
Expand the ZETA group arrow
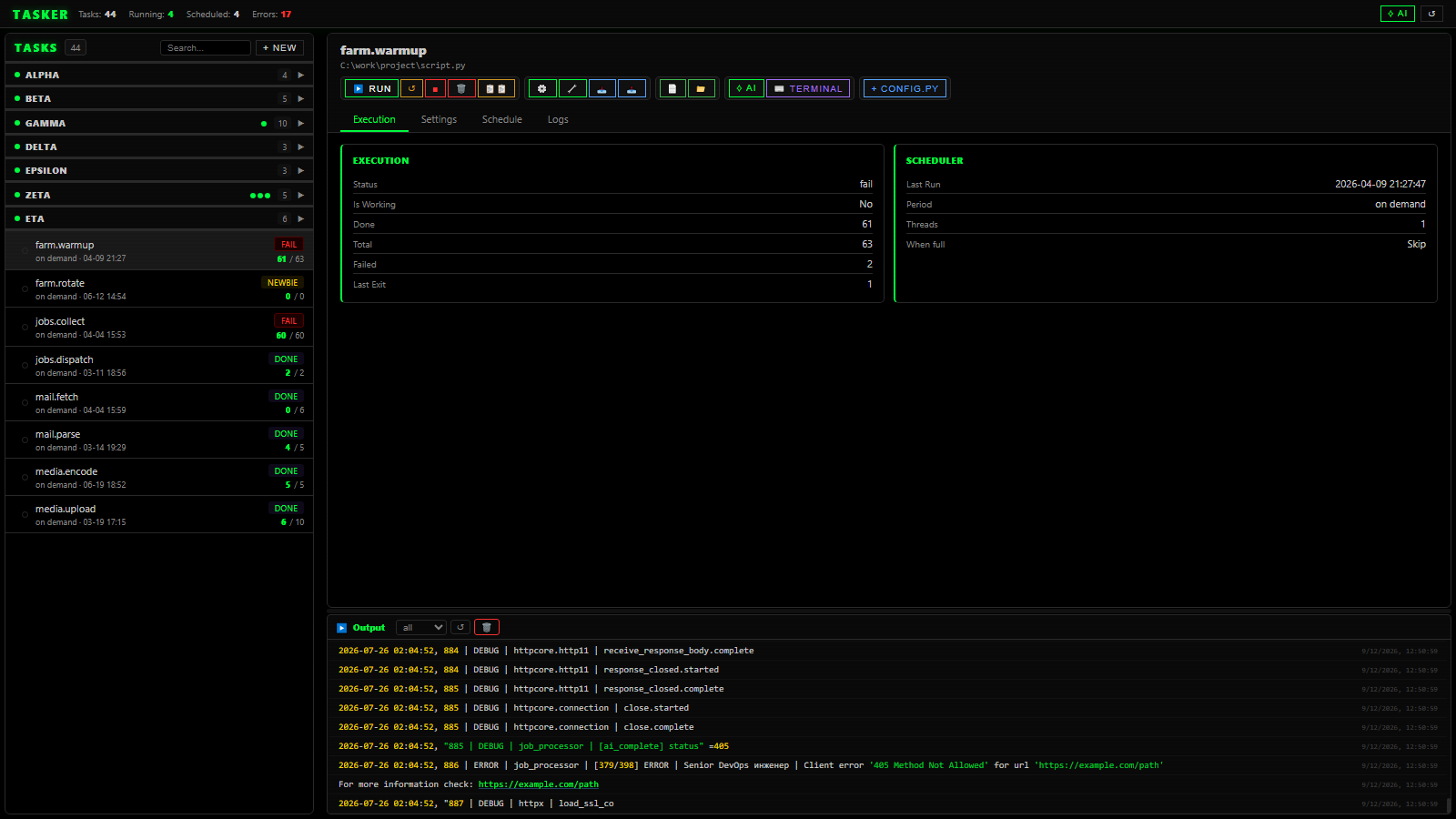click(x=300, y=195)
